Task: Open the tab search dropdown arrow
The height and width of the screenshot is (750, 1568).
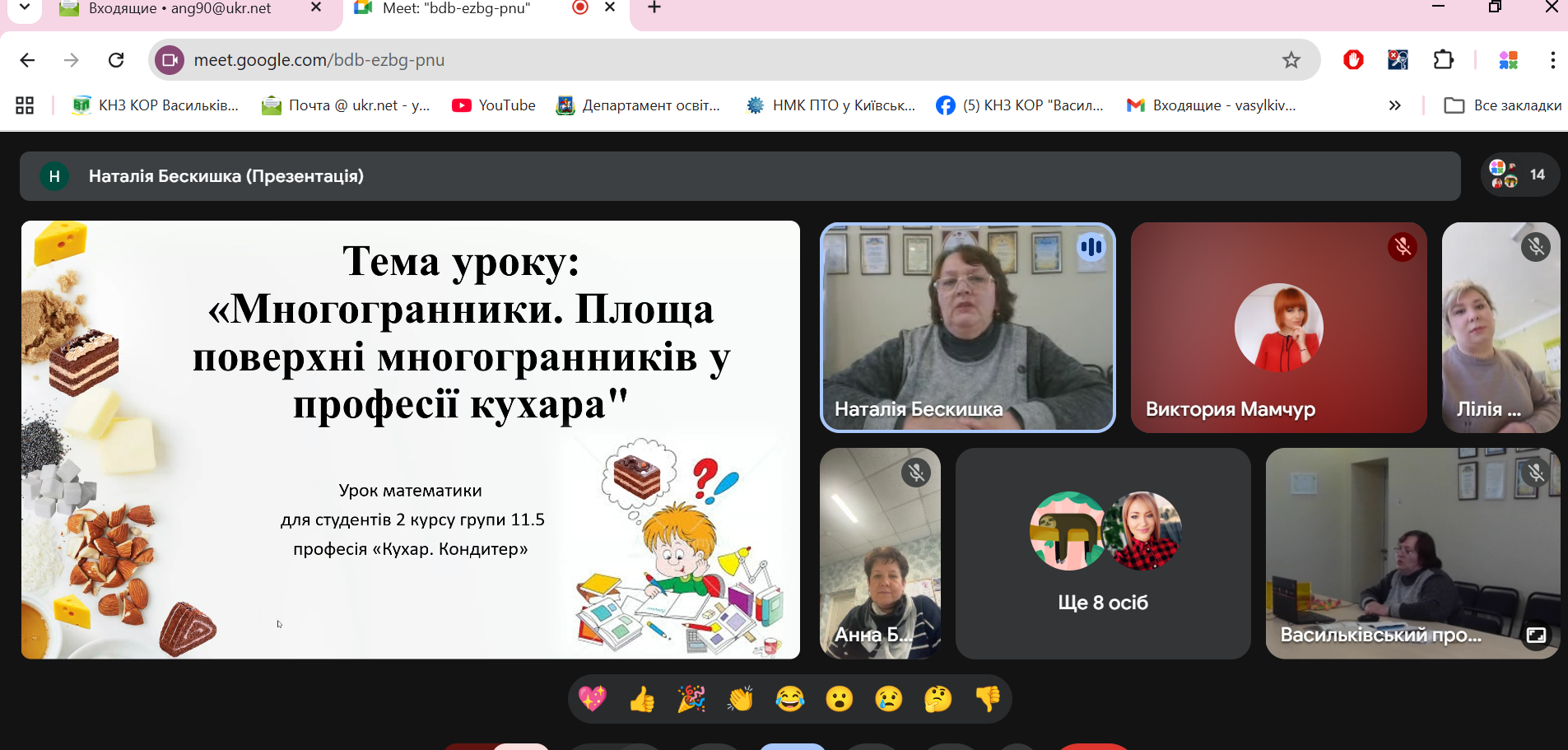Action: coord(25,8)
